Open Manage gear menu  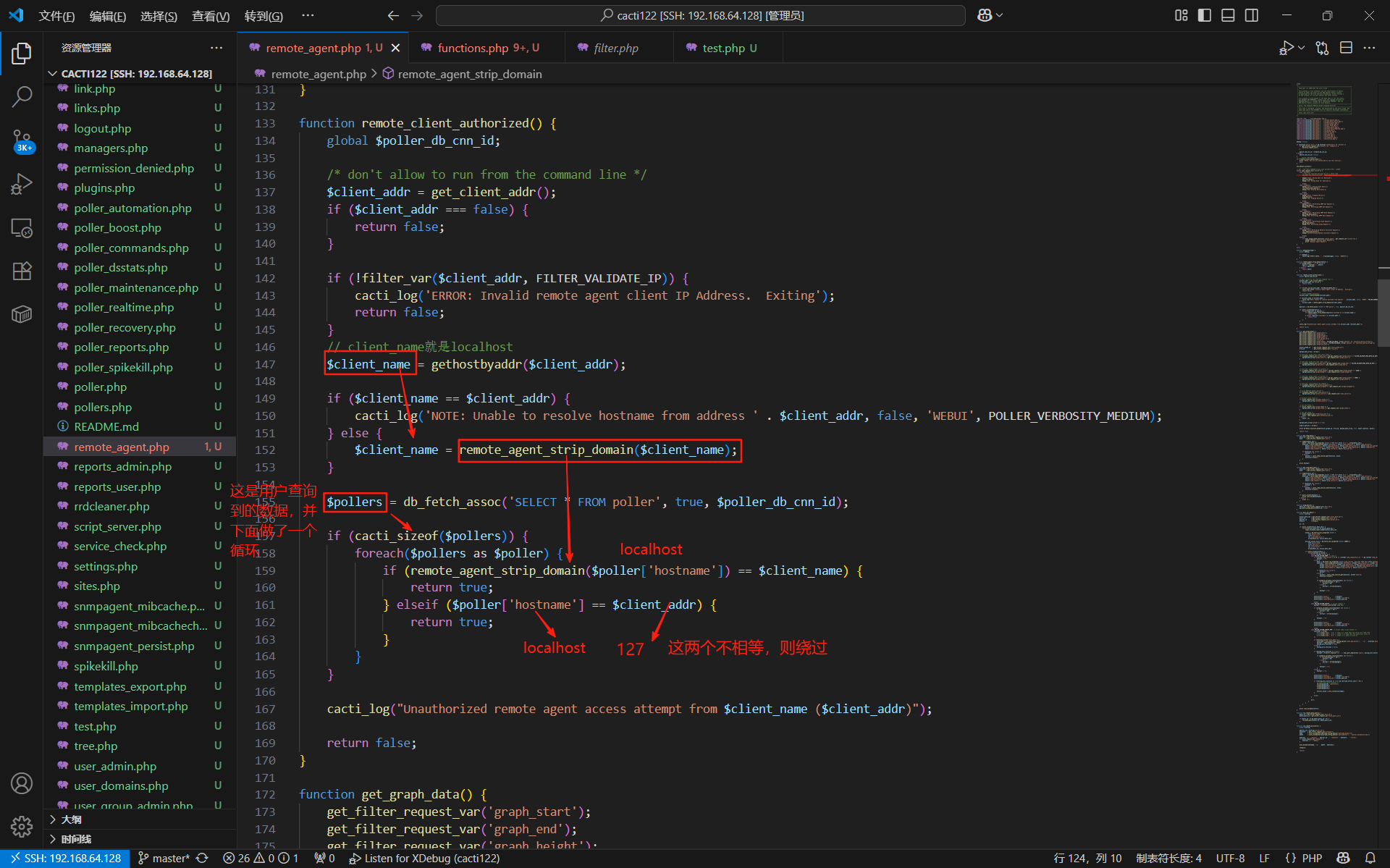click(22, 826)
